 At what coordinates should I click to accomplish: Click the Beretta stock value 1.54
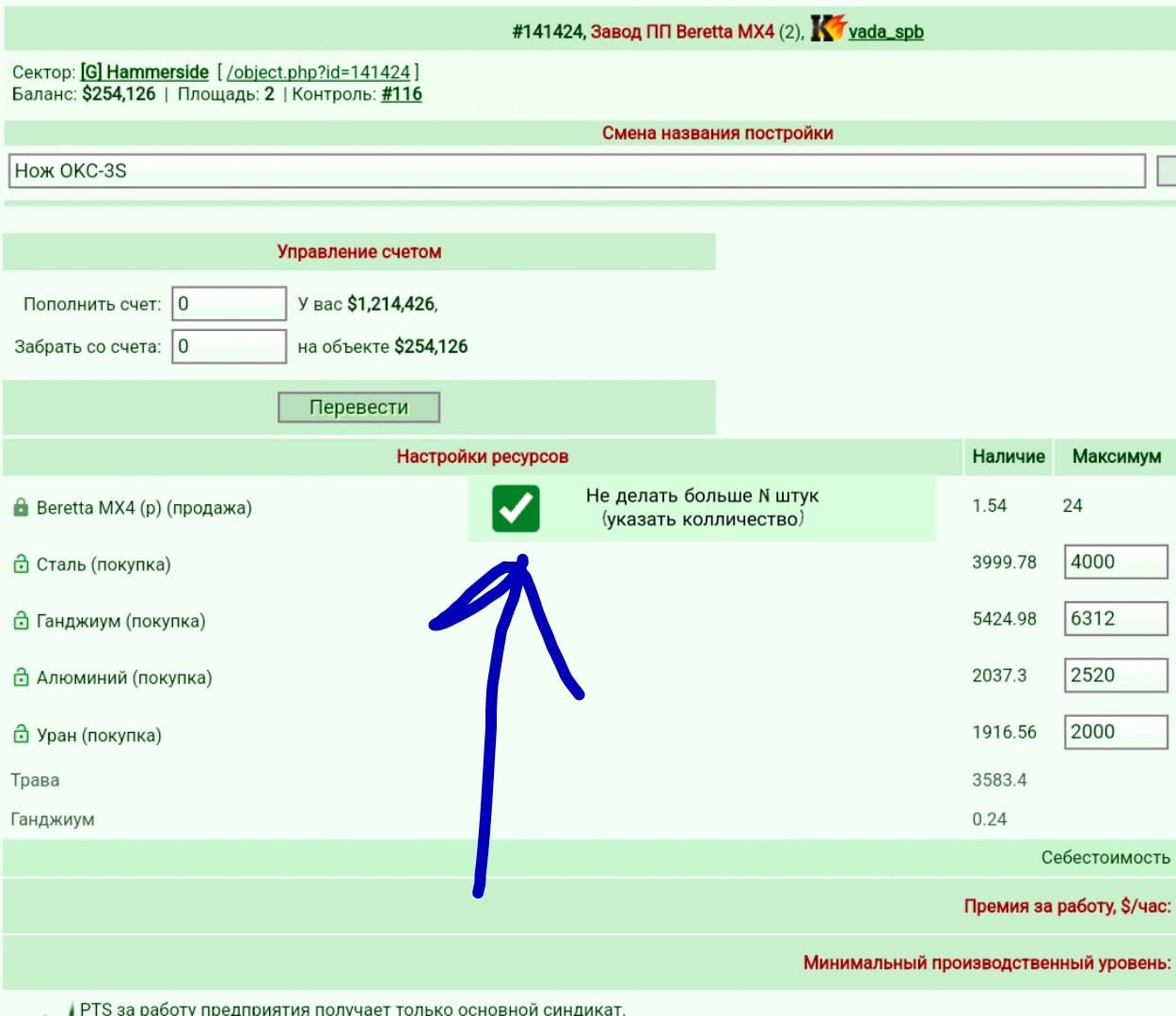(x=989, y=506)
